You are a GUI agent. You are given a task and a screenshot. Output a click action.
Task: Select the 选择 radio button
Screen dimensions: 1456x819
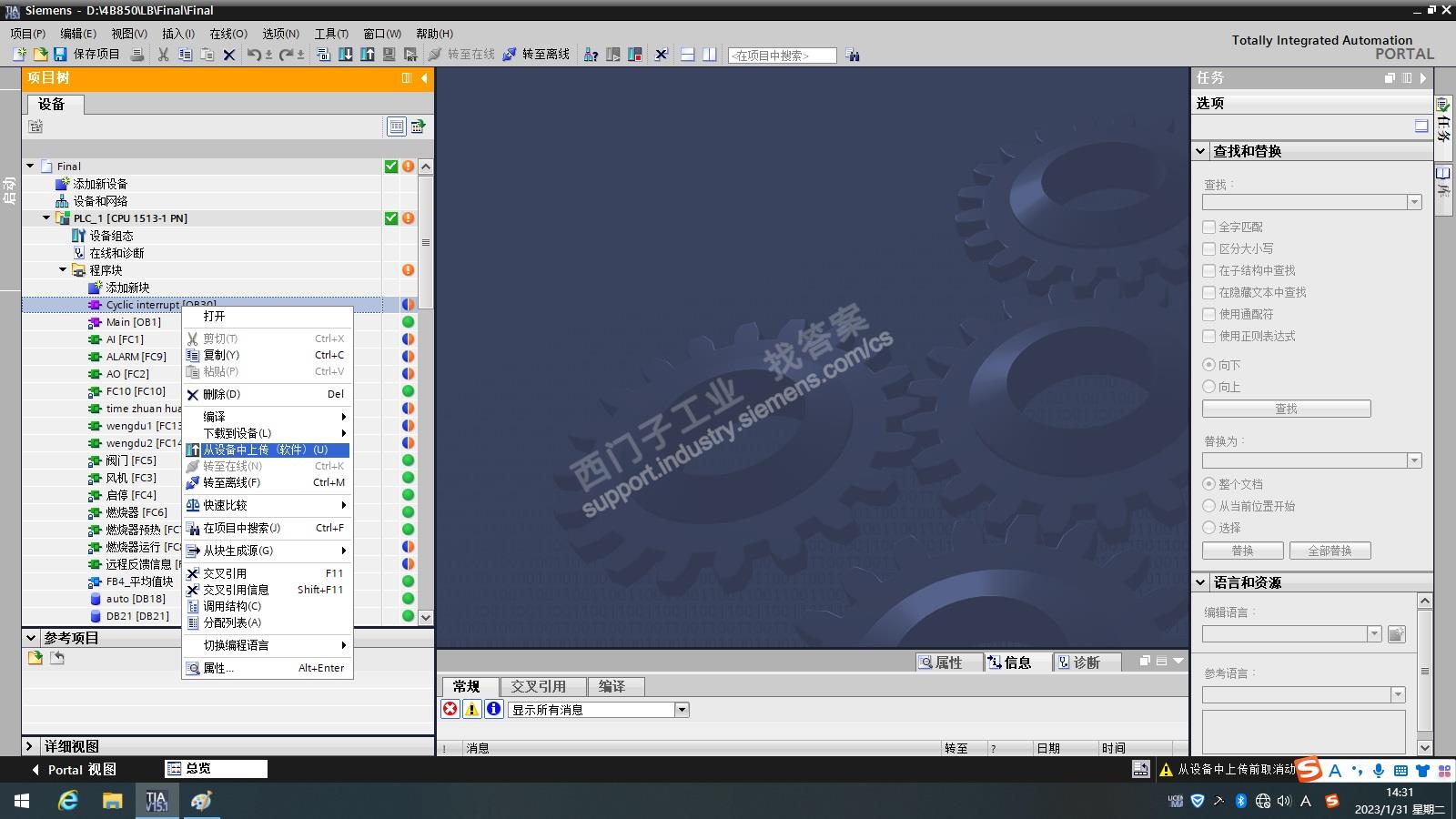(x=1209, y=528)
